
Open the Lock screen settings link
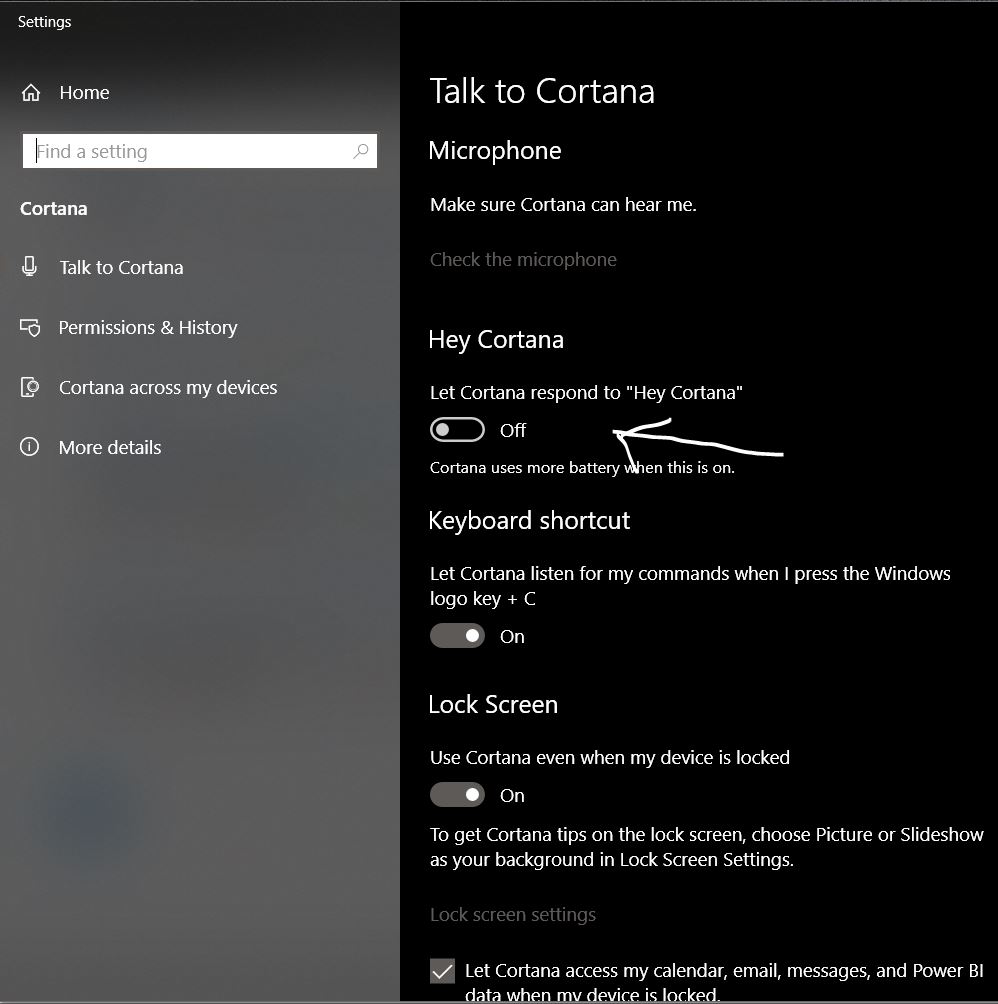[x=513, y=914]
